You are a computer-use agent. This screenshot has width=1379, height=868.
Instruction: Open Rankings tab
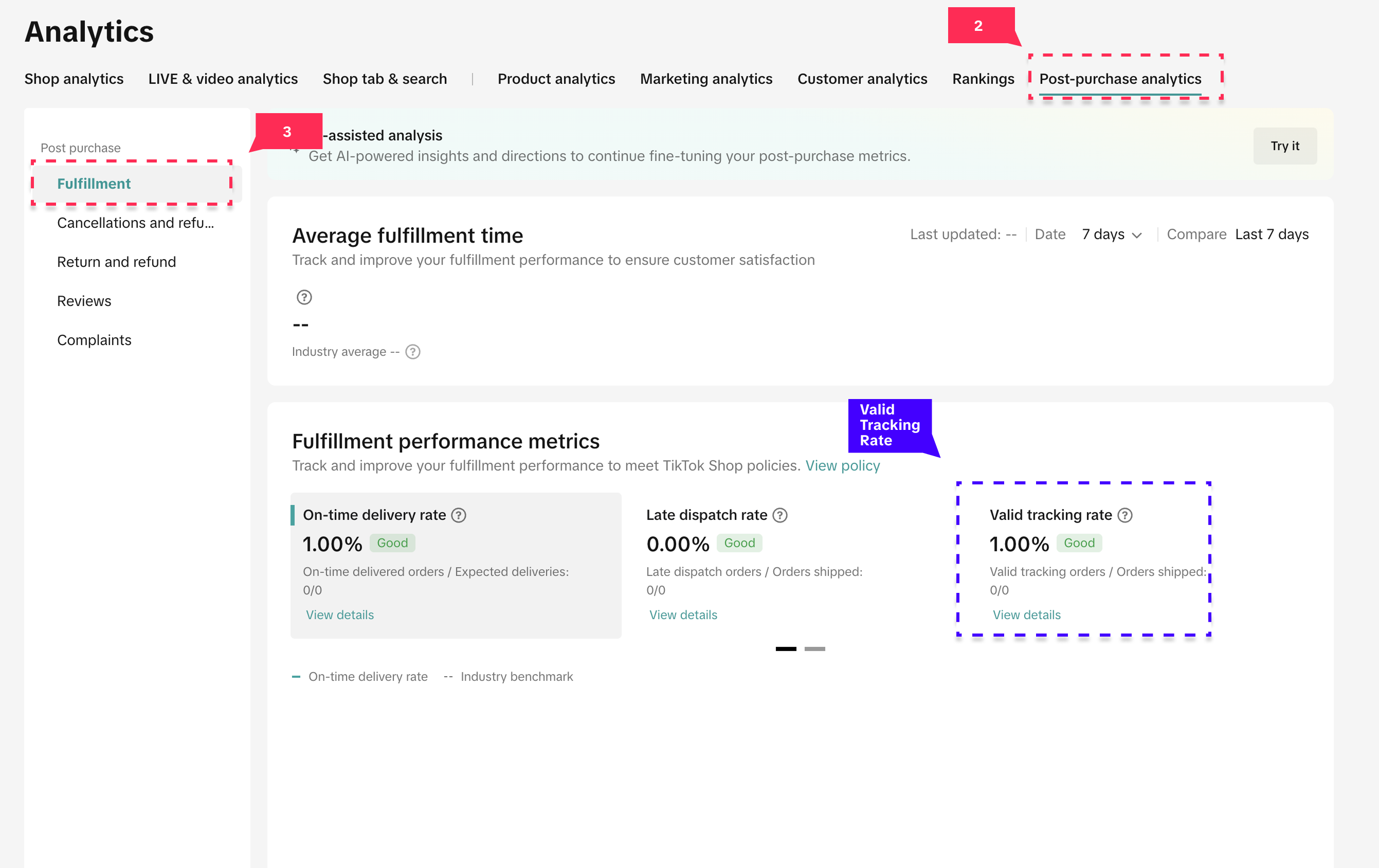983,79
